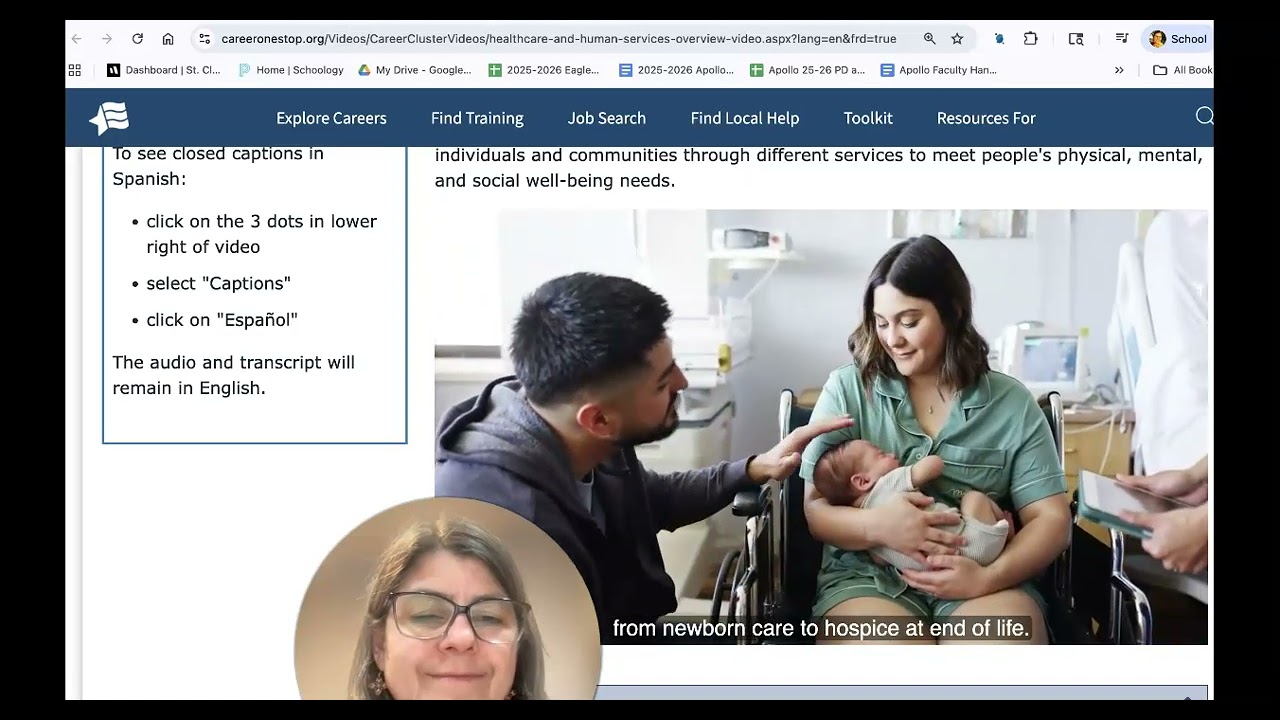The width and height of the screenshot is (1280, 720).
Task: Open the Dashboard | St. Cl... bookmark
Action: coord(164,70)
